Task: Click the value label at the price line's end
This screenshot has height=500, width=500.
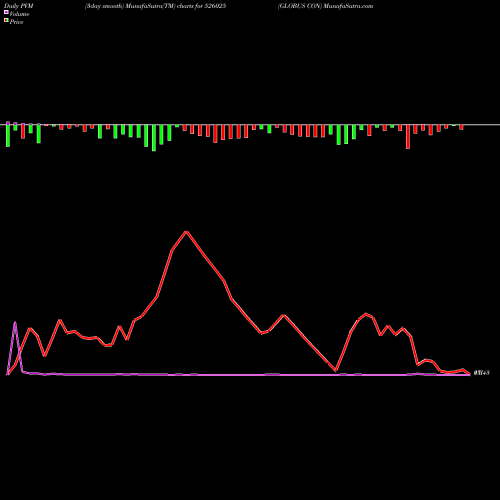Action: tap(481, 373)
